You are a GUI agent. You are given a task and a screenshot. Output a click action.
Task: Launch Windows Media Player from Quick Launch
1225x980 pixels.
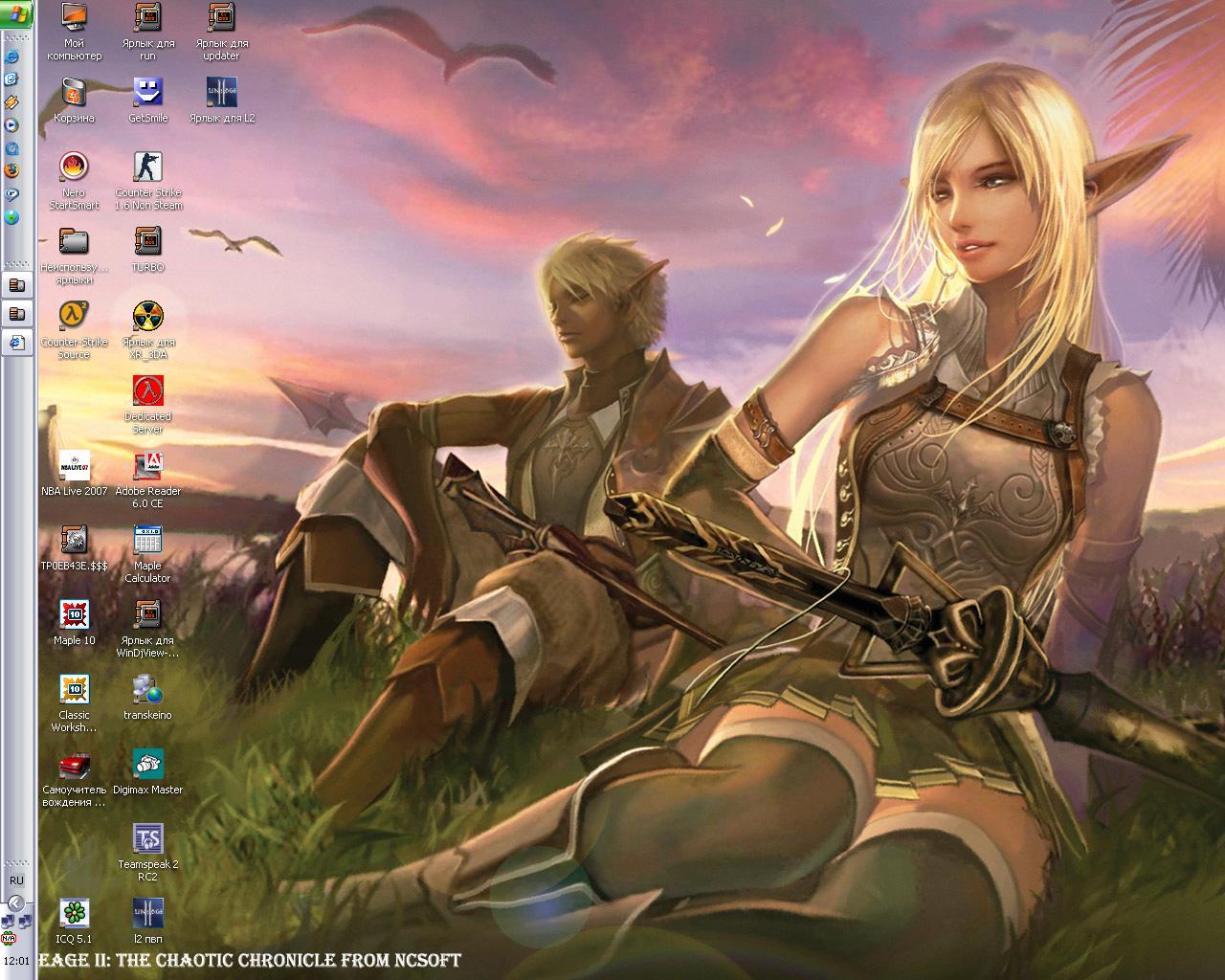click(x=12, y=125)
